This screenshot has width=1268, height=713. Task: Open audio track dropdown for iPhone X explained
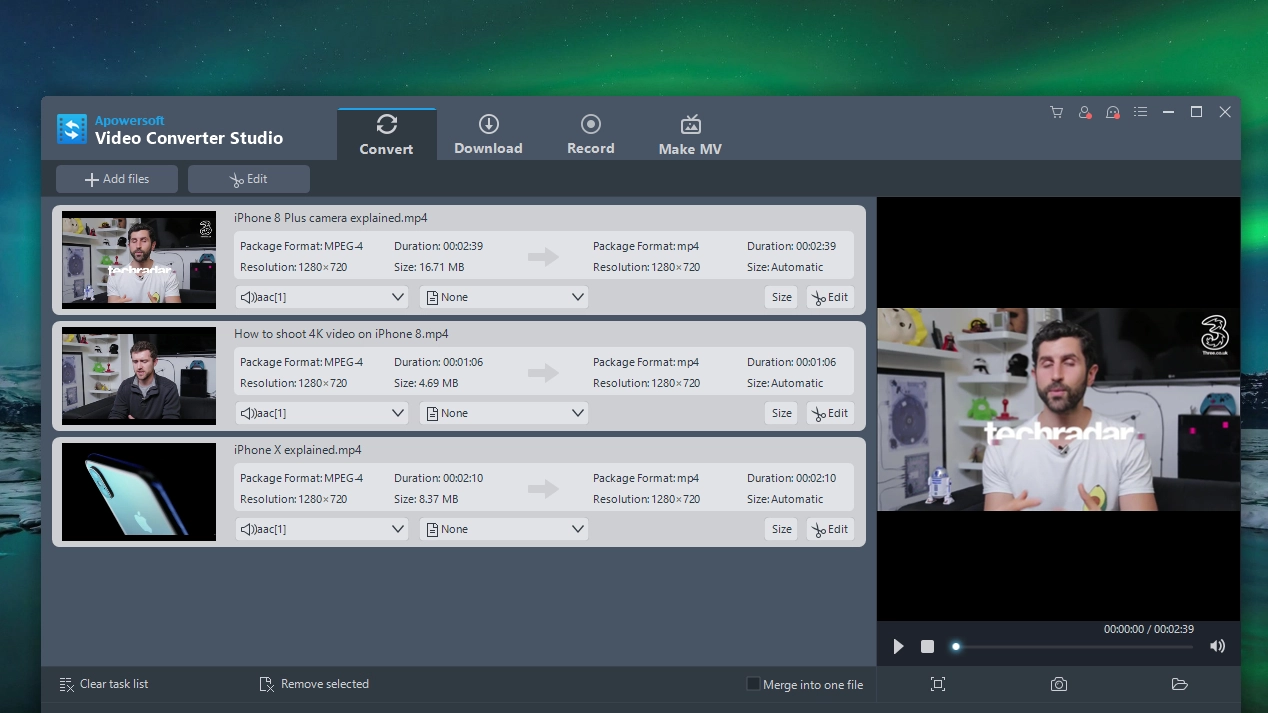[x=322, y=529]
